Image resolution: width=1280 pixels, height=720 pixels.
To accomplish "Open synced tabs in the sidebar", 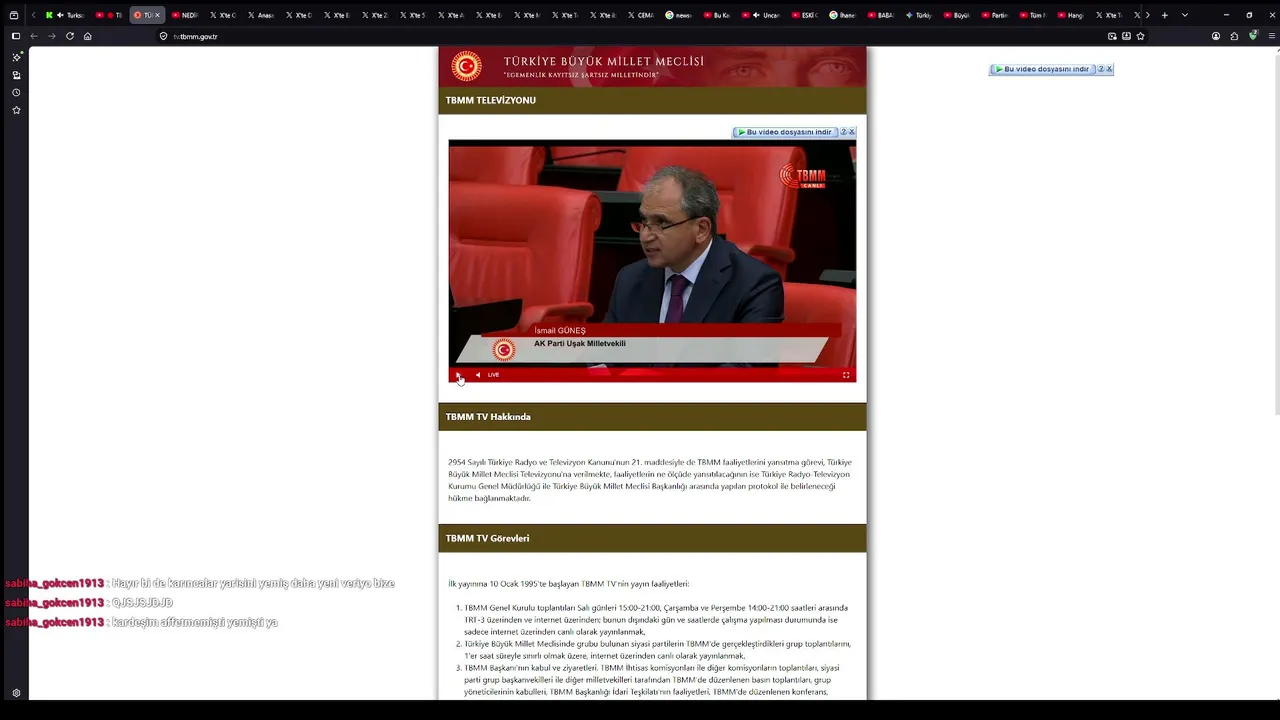I will click(x=16, y=75).
